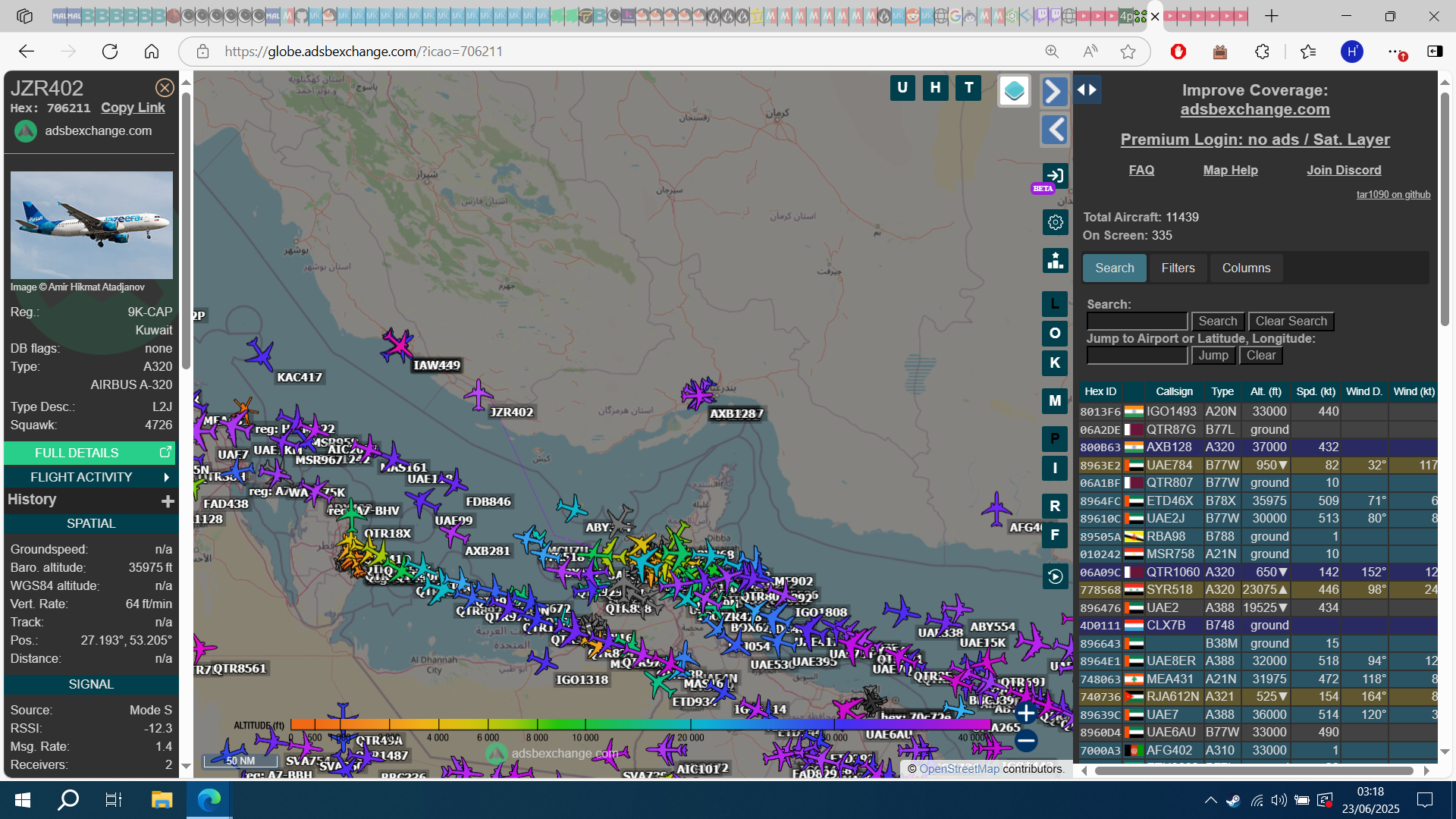This screenshot has height=819, width=1456.
Task: Expand the History section plus icon
Action: pos(168,501)
